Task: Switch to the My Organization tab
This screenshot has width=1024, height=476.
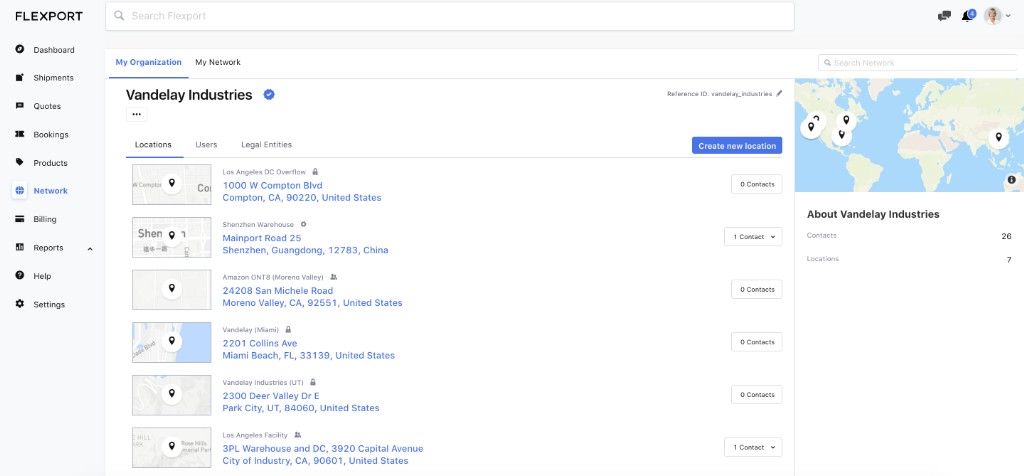Action: [x=148, y=63]
